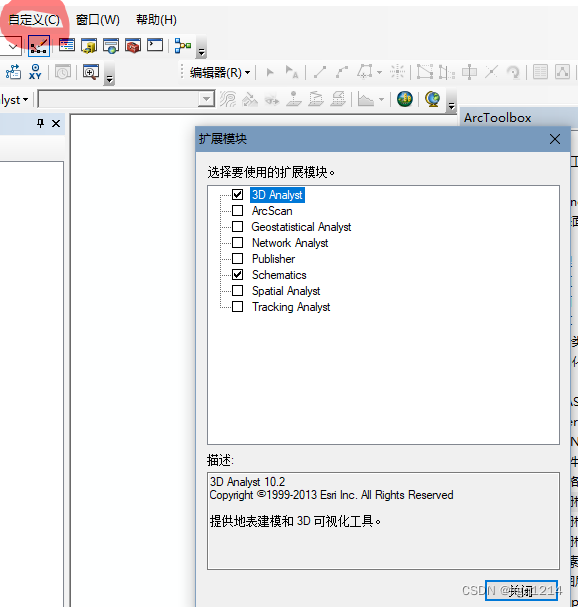
Task: Click the Create Contours tool icon
Action: tap(228, 99)
